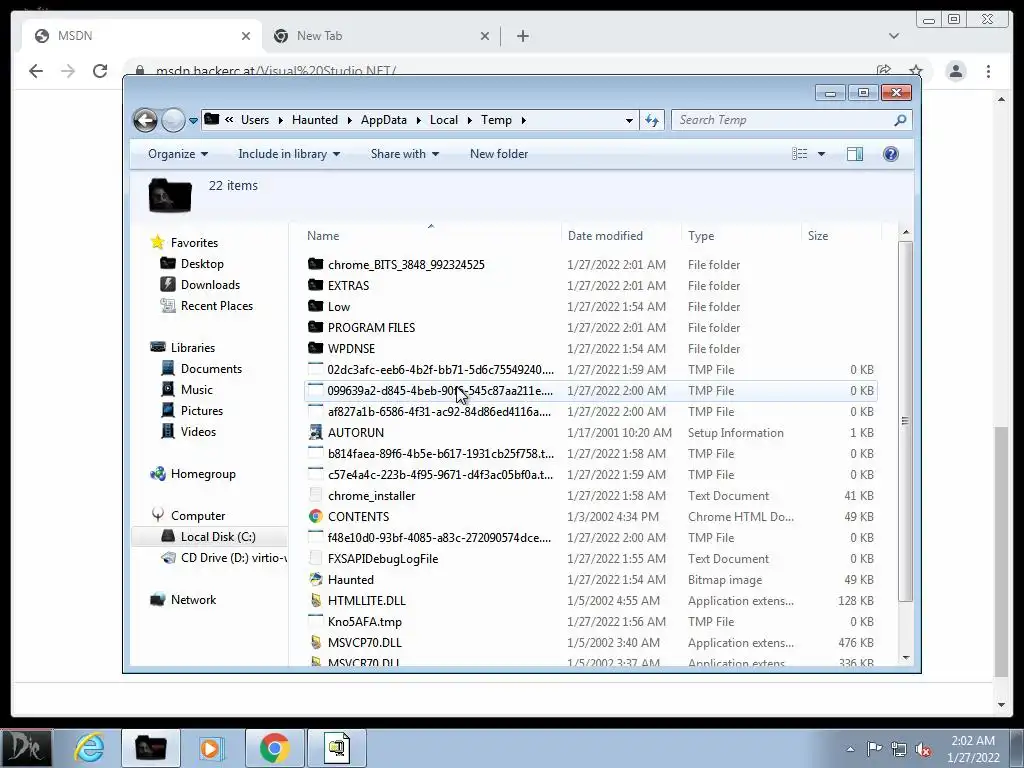Select Network in navigation pane
Image resolution: width=1024 pixels, height=768 pixels.
tap(193, 600)
